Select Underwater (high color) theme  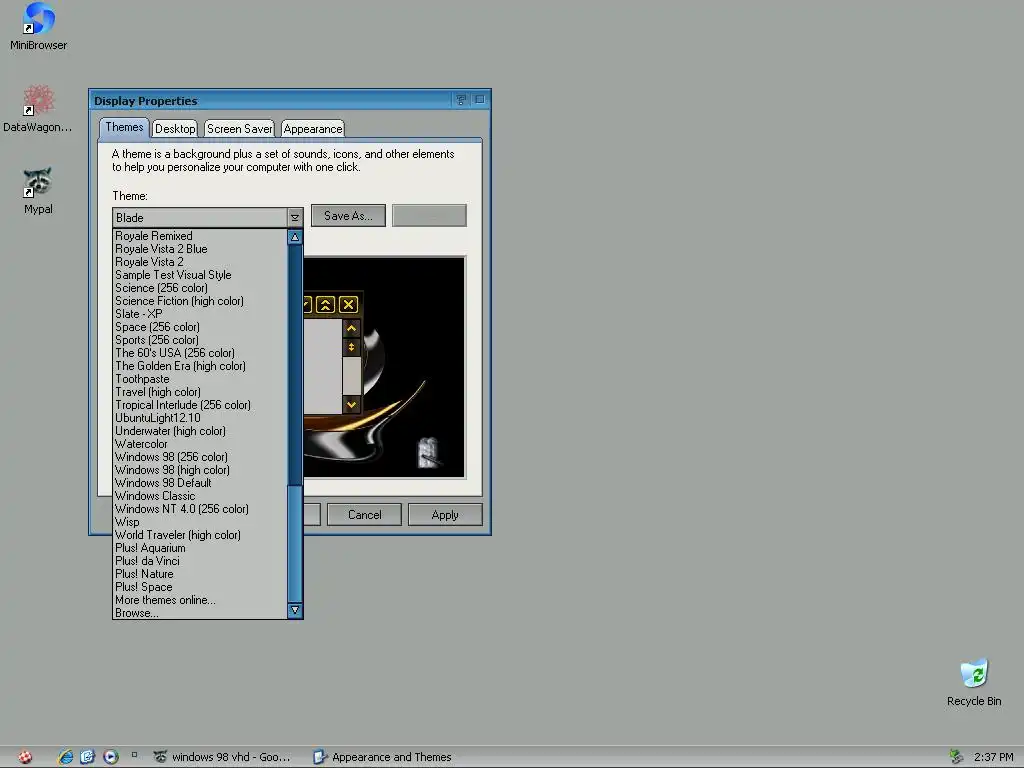tap(200, 431)
